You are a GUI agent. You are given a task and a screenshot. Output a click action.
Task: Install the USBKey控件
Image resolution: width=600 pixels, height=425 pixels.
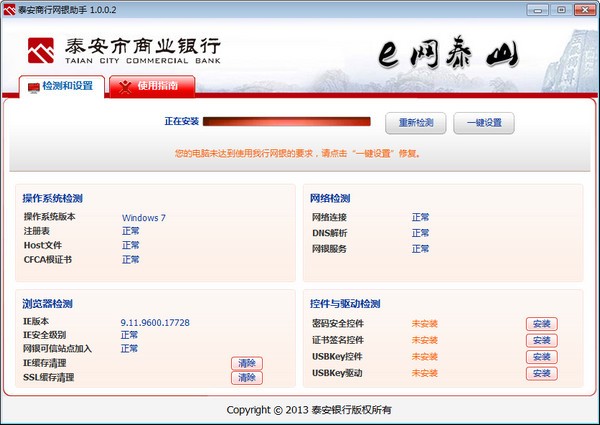click(541, 357)
